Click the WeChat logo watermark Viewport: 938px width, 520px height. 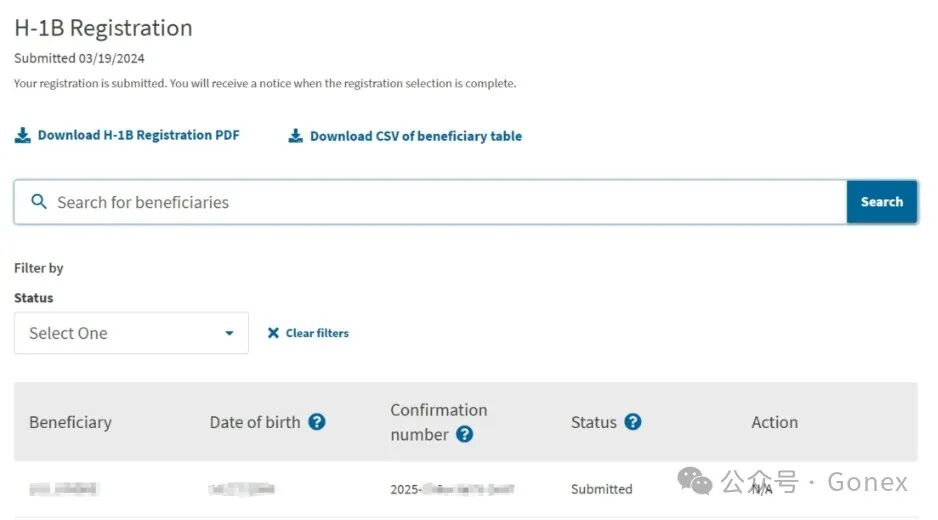(x=695, y=482)
